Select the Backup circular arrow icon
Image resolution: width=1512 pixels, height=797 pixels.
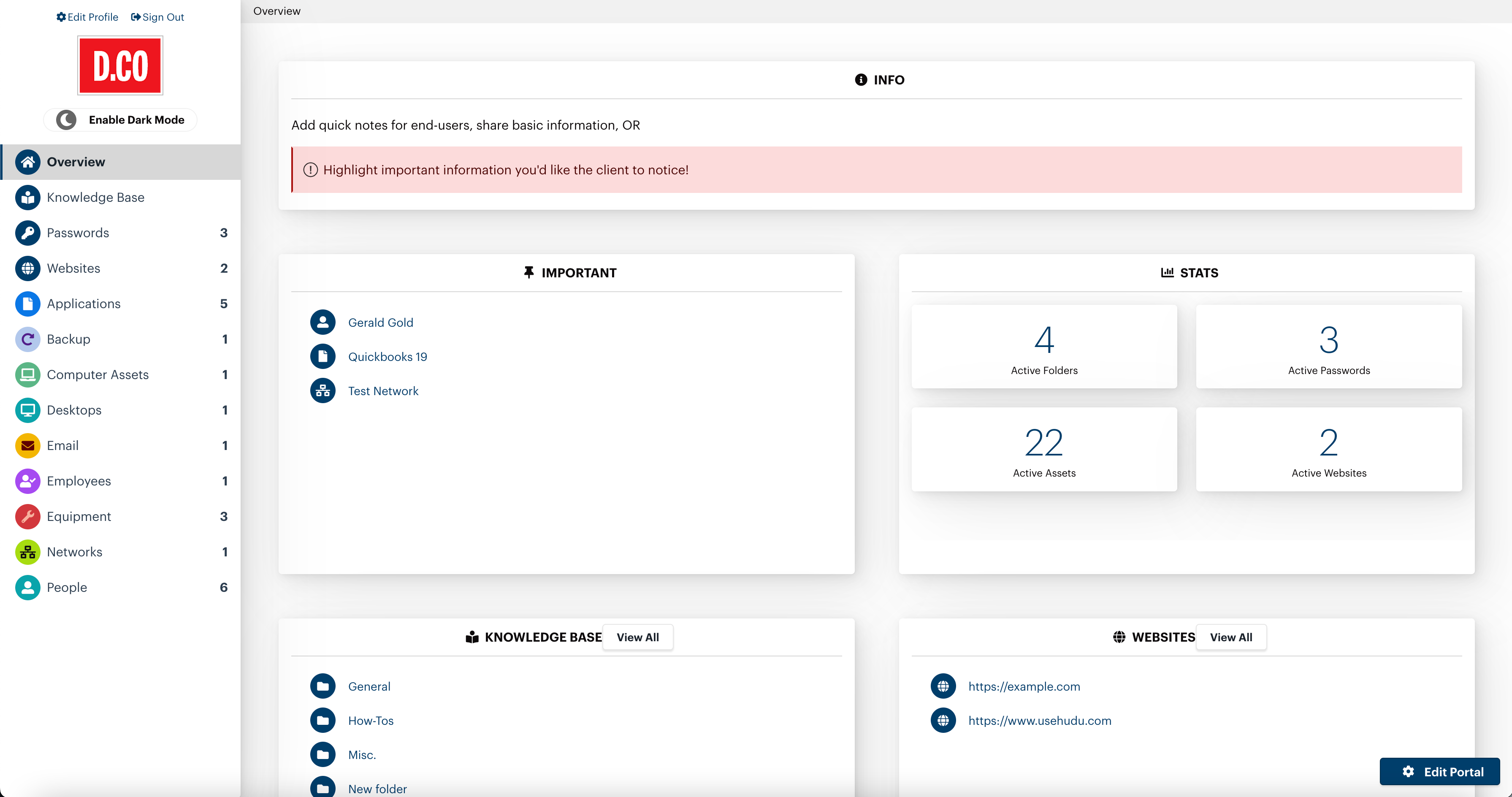tap(27, 339)
